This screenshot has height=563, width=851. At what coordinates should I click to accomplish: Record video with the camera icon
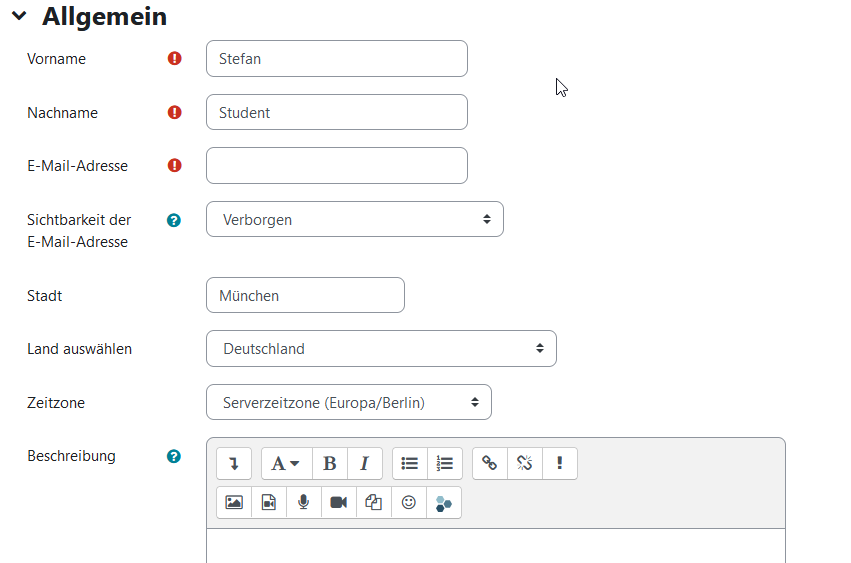coord(338,502)
